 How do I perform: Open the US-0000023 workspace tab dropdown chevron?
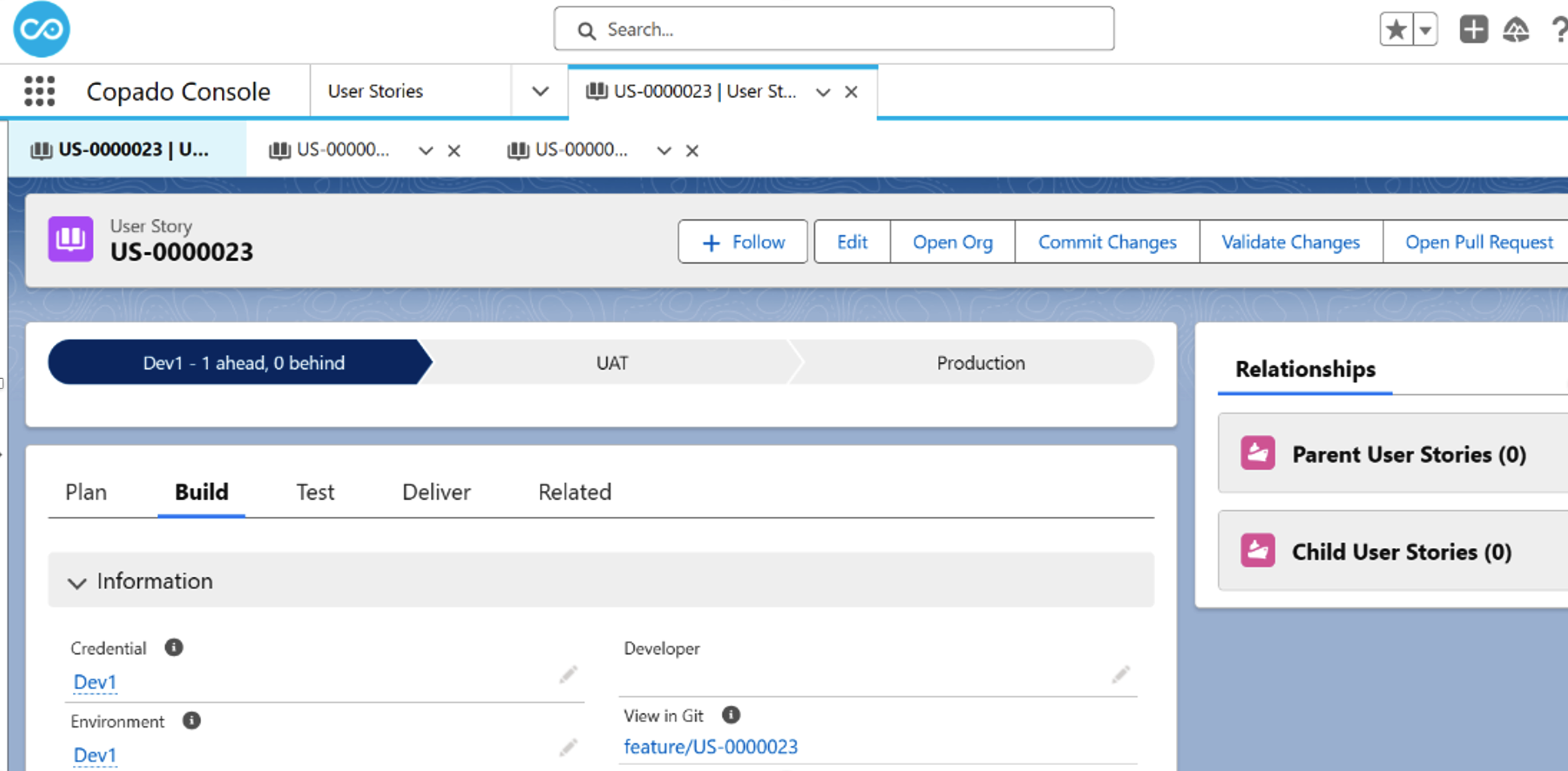822,92
